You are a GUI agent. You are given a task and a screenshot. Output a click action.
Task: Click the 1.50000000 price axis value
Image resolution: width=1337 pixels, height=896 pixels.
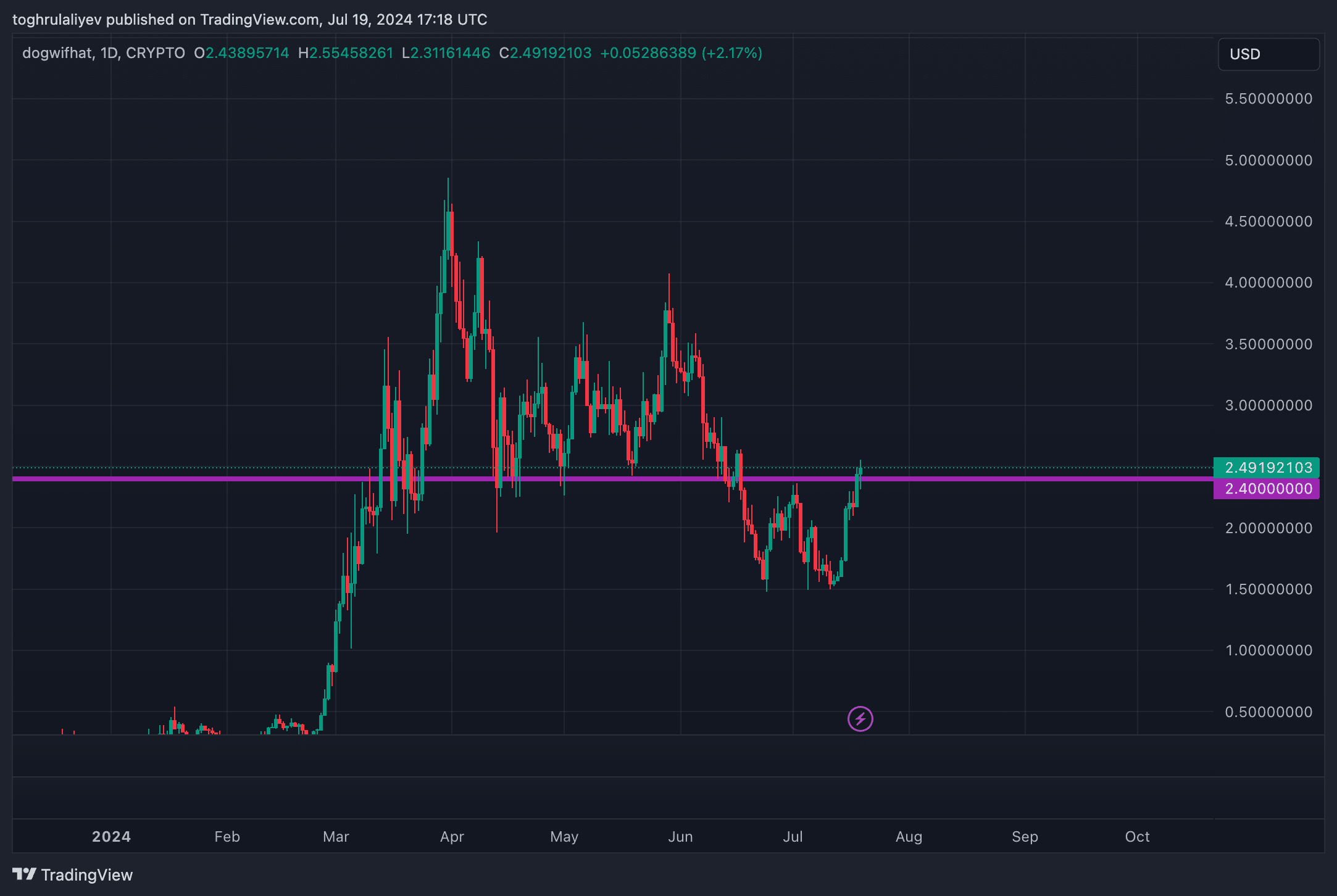[1268, 589]
